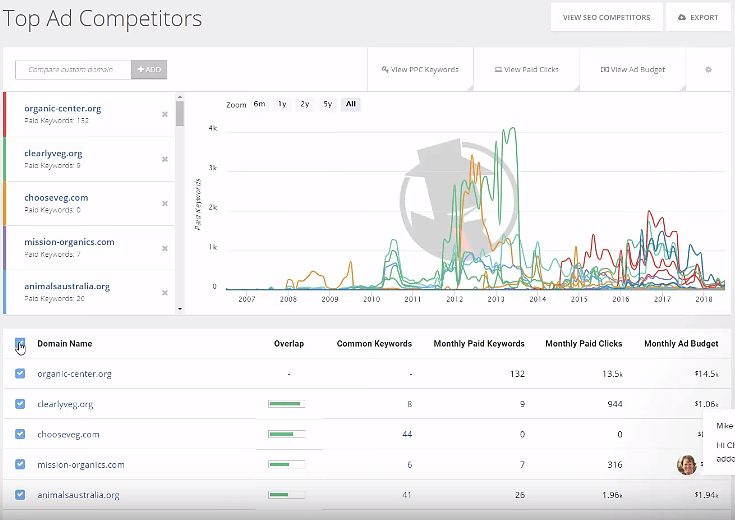Click mission-organics.com link in table
This screenshot has height=520, width=735.
pos(81,465)
